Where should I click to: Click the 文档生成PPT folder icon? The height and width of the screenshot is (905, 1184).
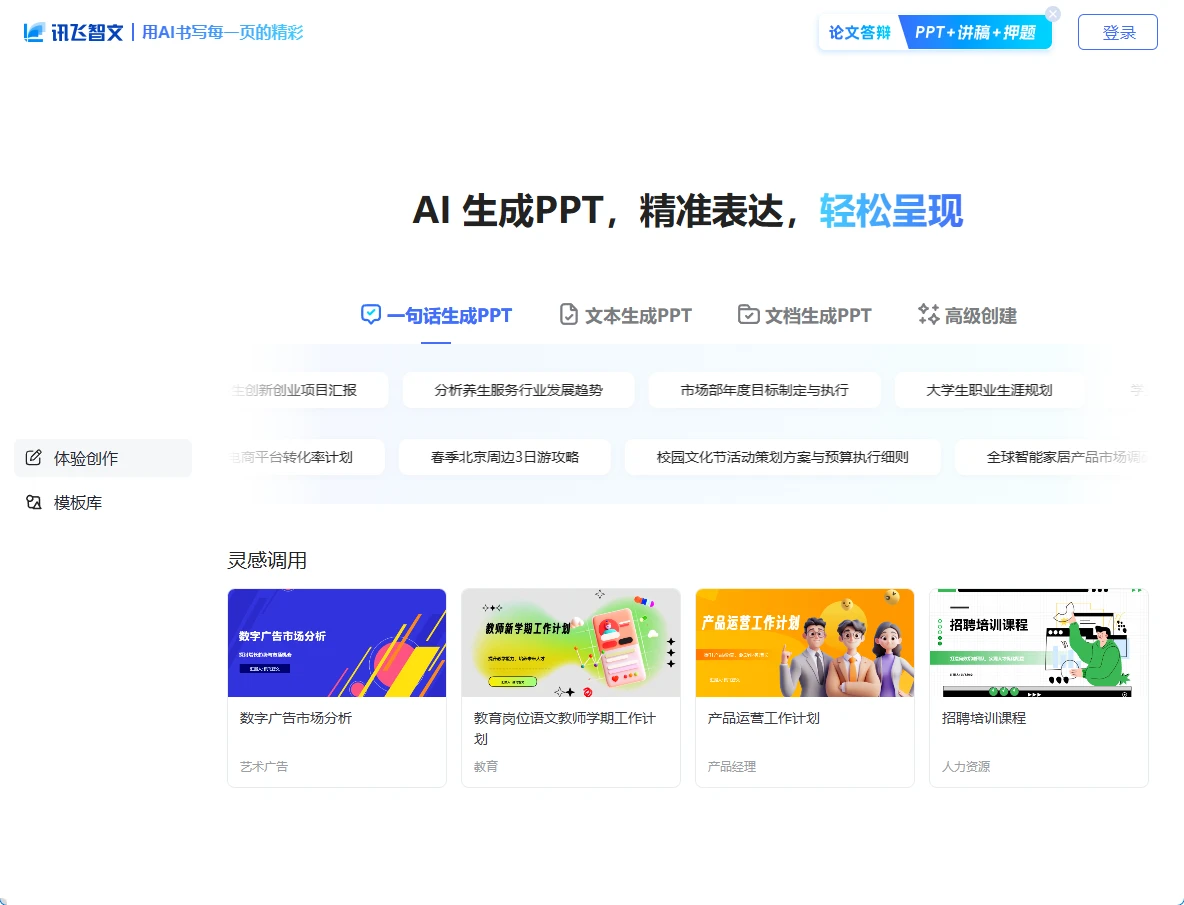click(748, 315)
